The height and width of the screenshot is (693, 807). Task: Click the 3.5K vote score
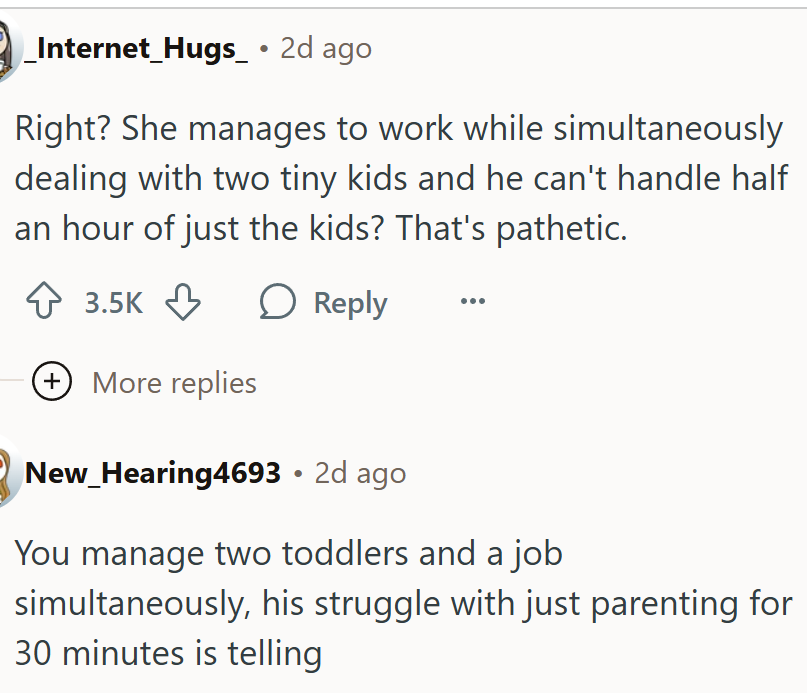click(114, 303)
